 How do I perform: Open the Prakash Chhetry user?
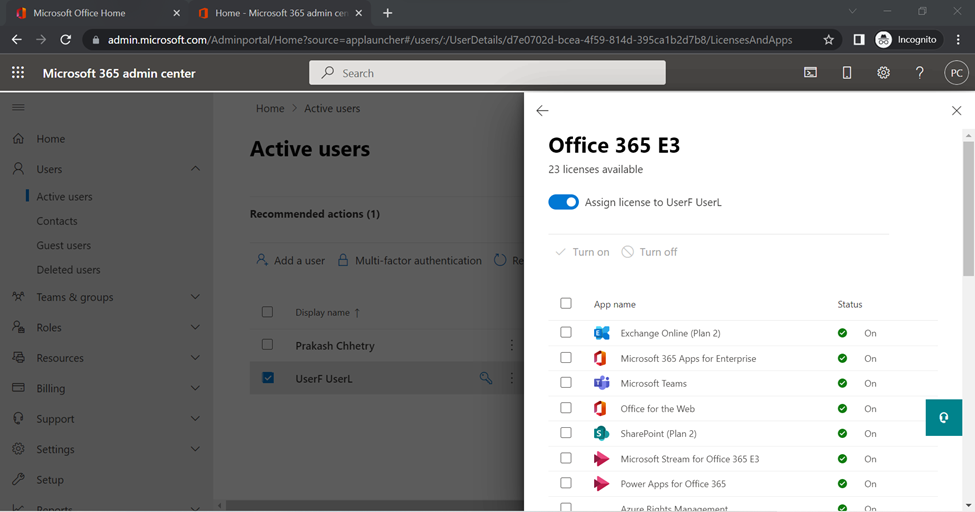pyautogui.click(x=335, y=346)
